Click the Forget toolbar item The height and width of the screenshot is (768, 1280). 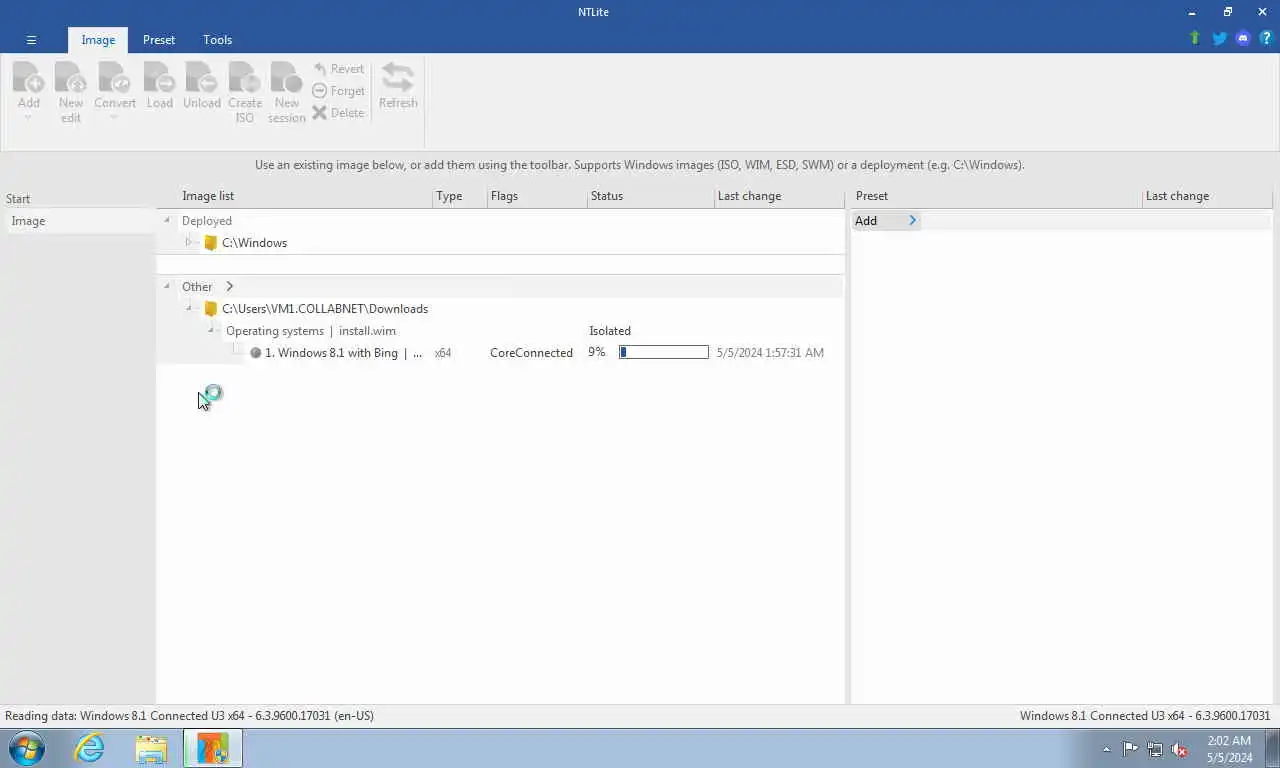[x=338, y=91]
